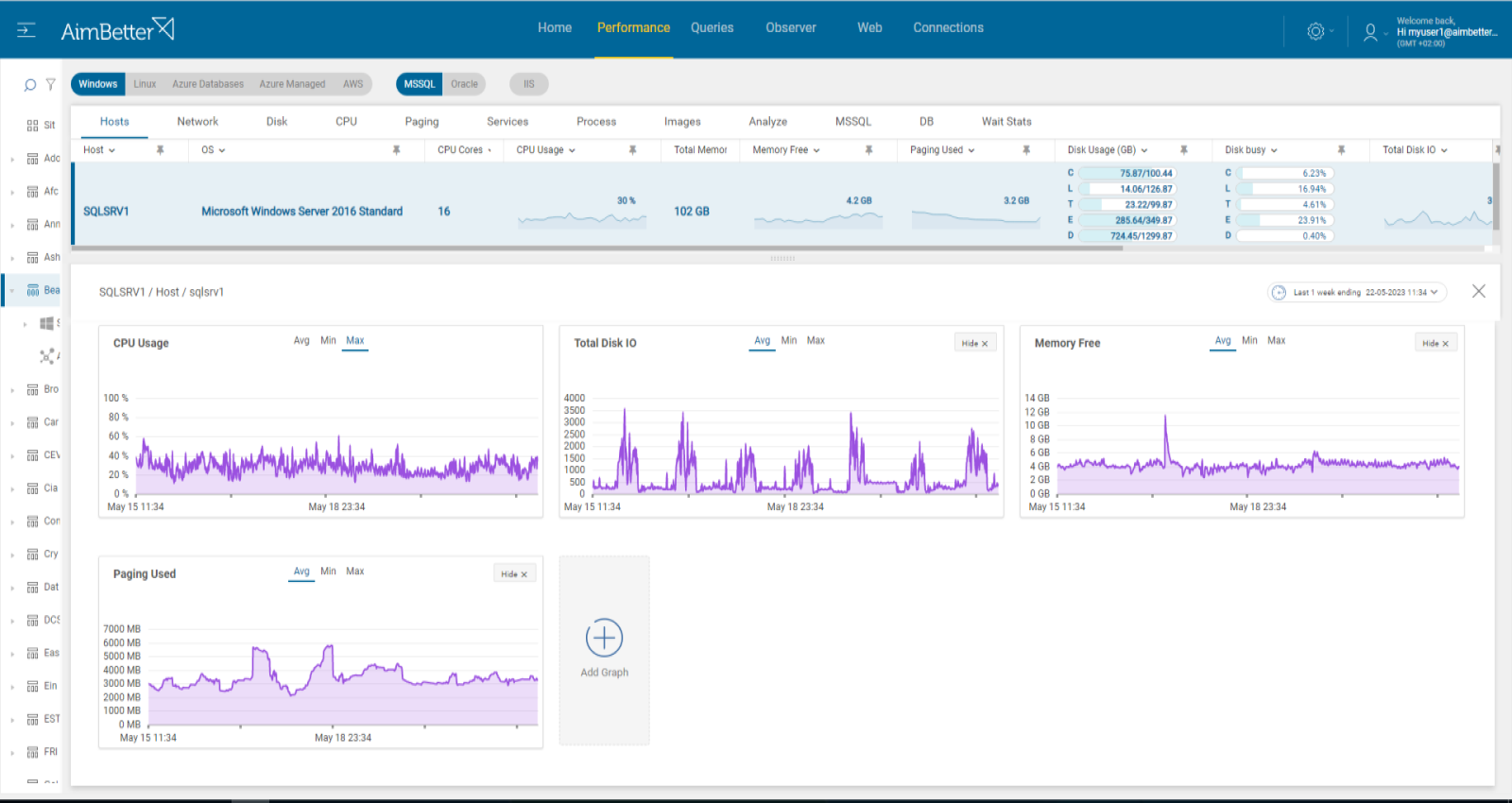
Task: Select the Oracle database toggle
Action: (464, 84)
